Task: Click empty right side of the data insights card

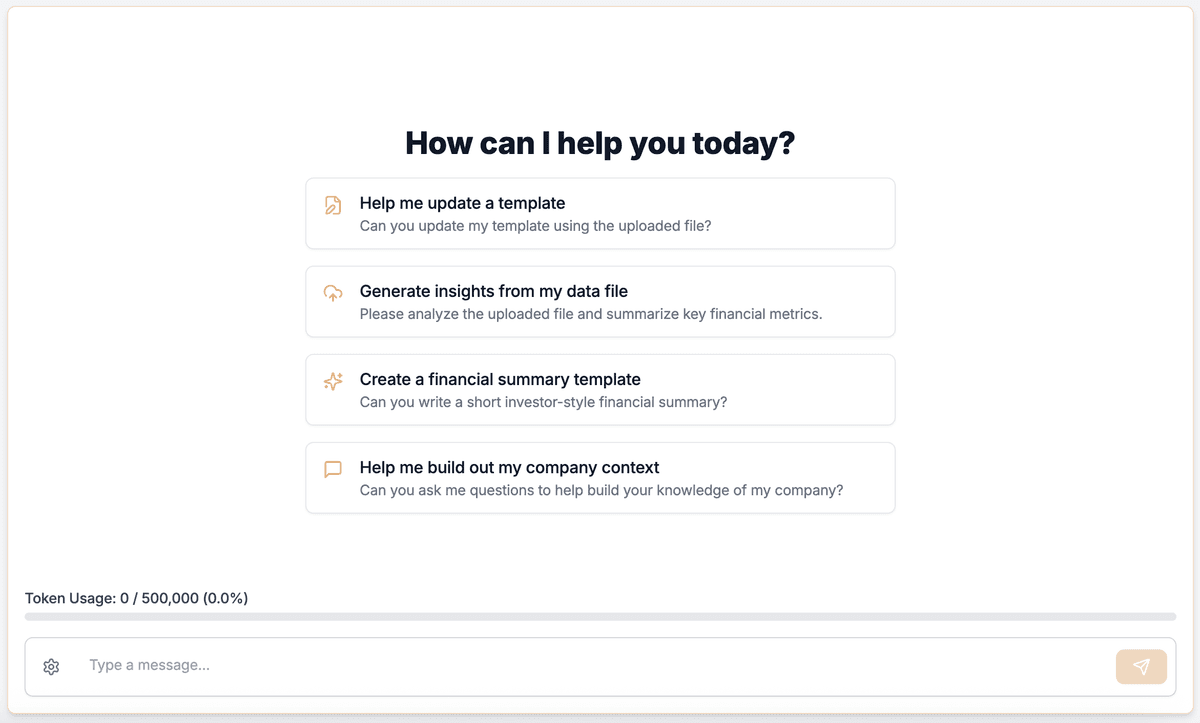Action: tap(860, 302)
